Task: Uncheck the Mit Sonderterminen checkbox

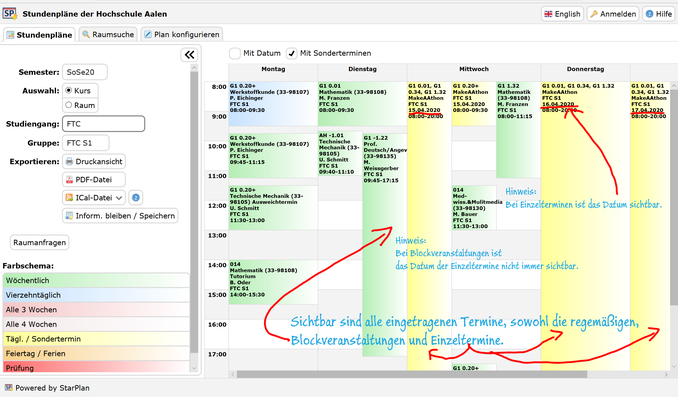Action: pos(292,53)
